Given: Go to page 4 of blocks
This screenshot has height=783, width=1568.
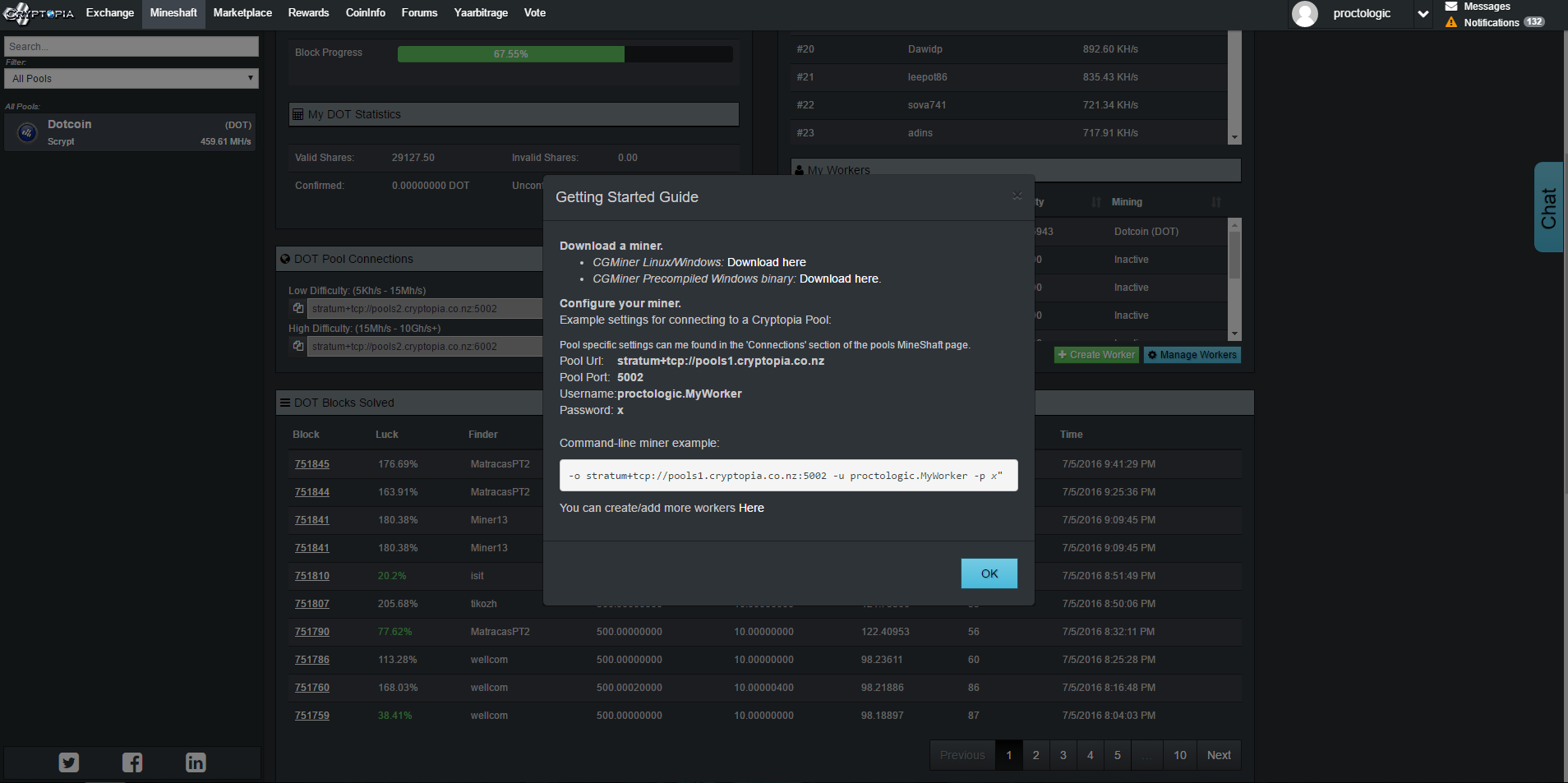Looking at the screenshot, I should [1091, 755].
